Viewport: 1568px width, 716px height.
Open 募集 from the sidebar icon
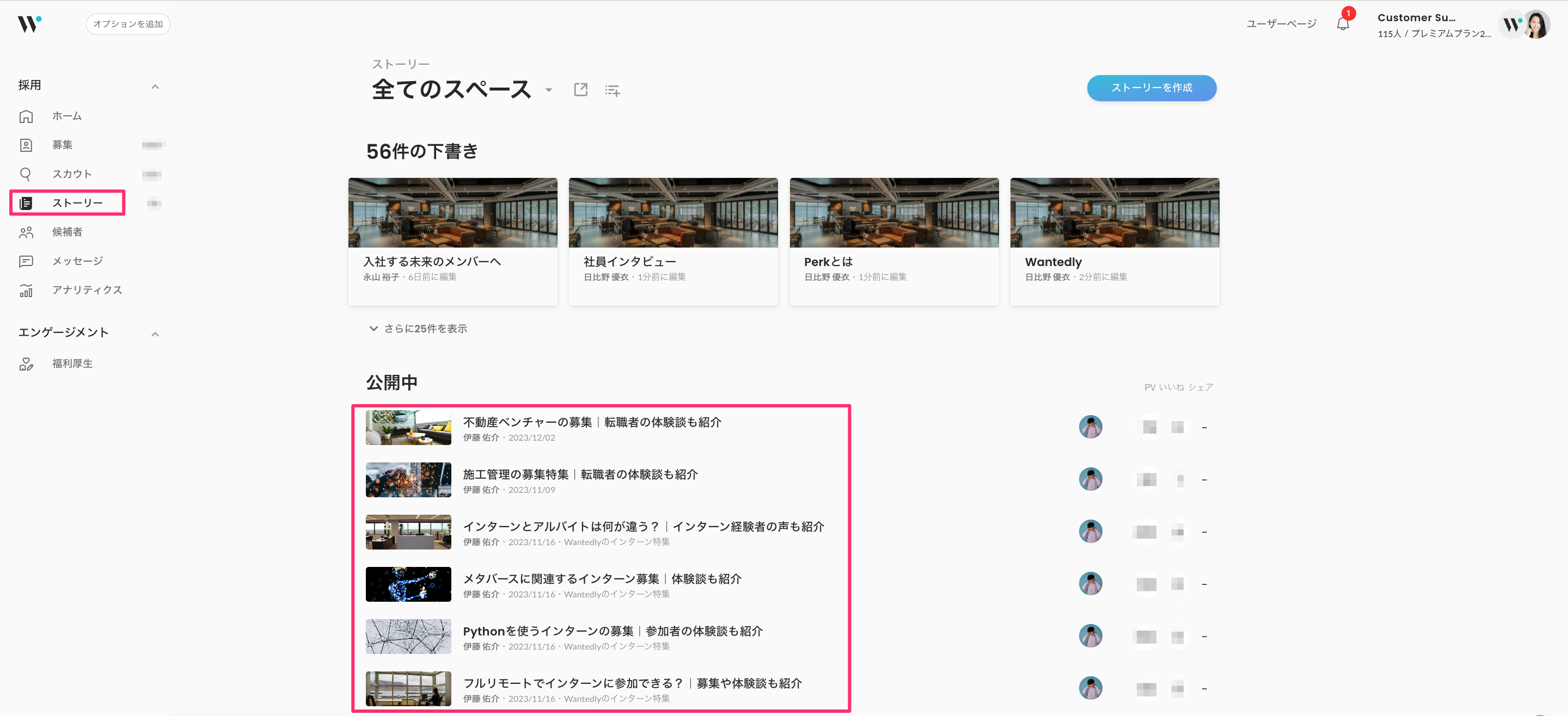click(26, 145)
